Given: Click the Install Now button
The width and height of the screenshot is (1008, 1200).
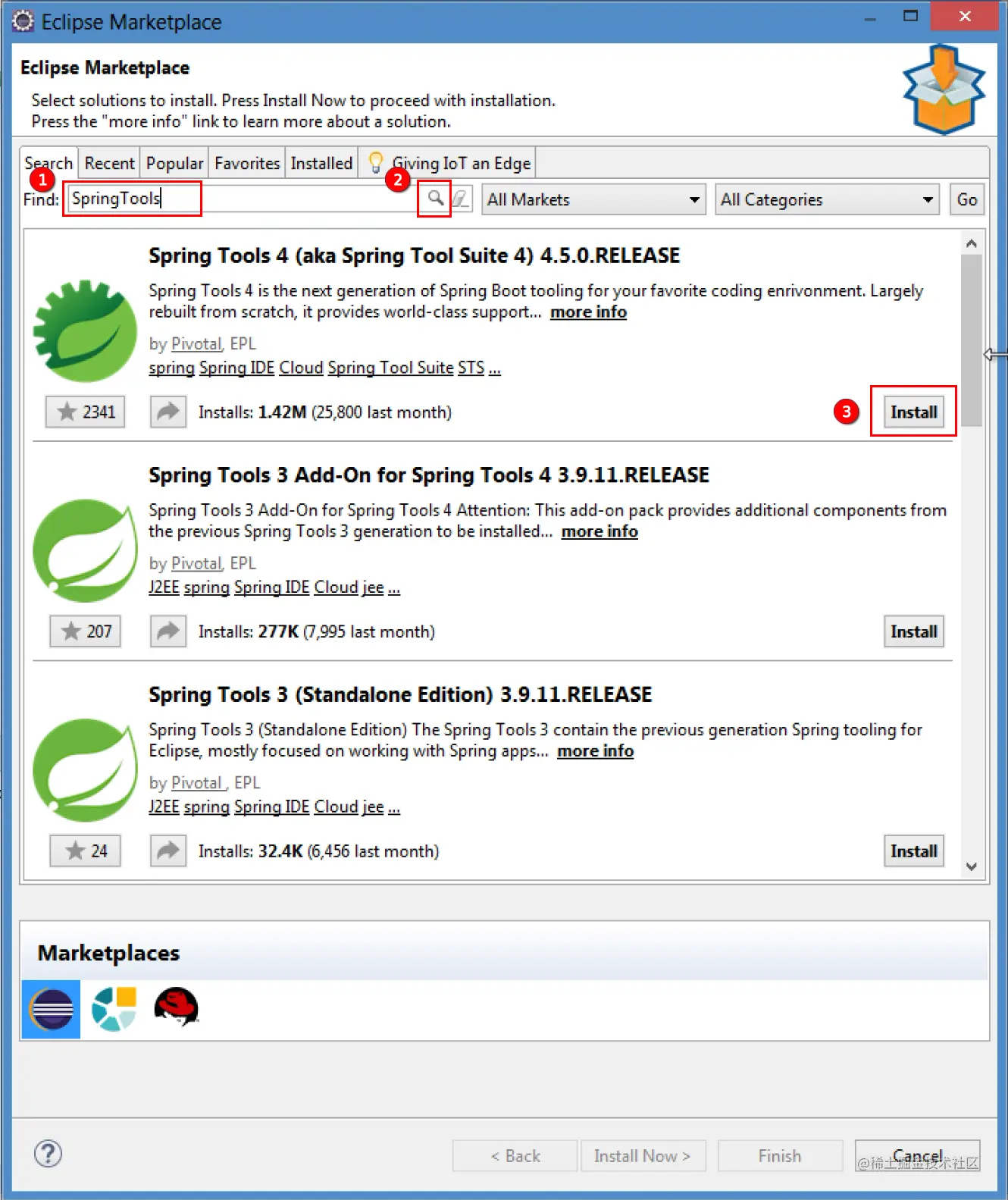Looking at the screenshot, I should pyautogui.click(x=643, y=1155).
